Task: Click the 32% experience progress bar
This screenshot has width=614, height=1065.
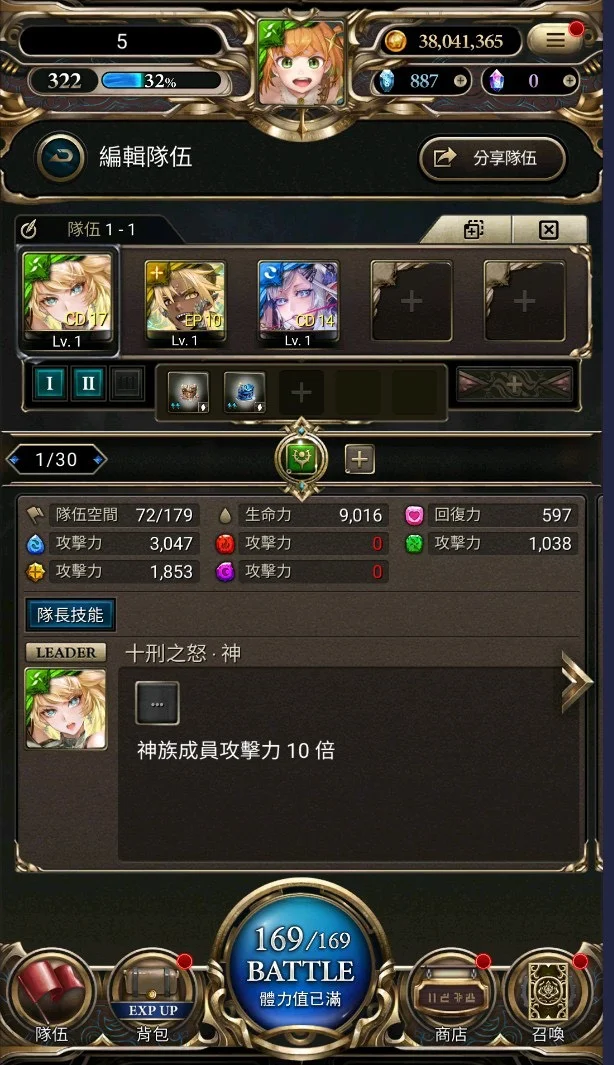Action: [162, 82]
